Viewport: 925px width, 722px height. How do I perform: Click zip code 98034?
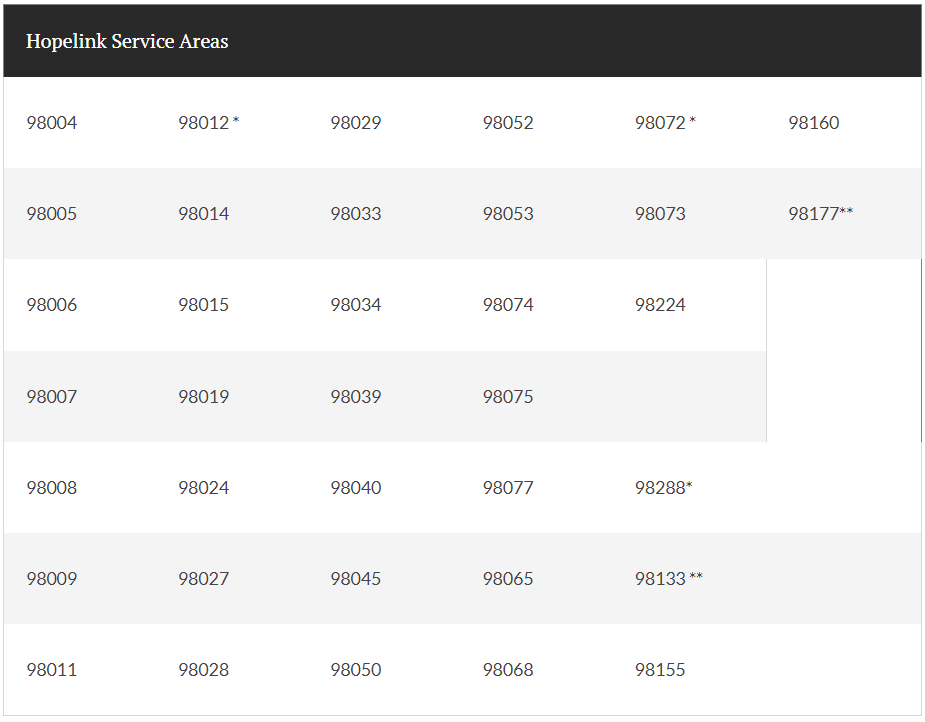356,305
